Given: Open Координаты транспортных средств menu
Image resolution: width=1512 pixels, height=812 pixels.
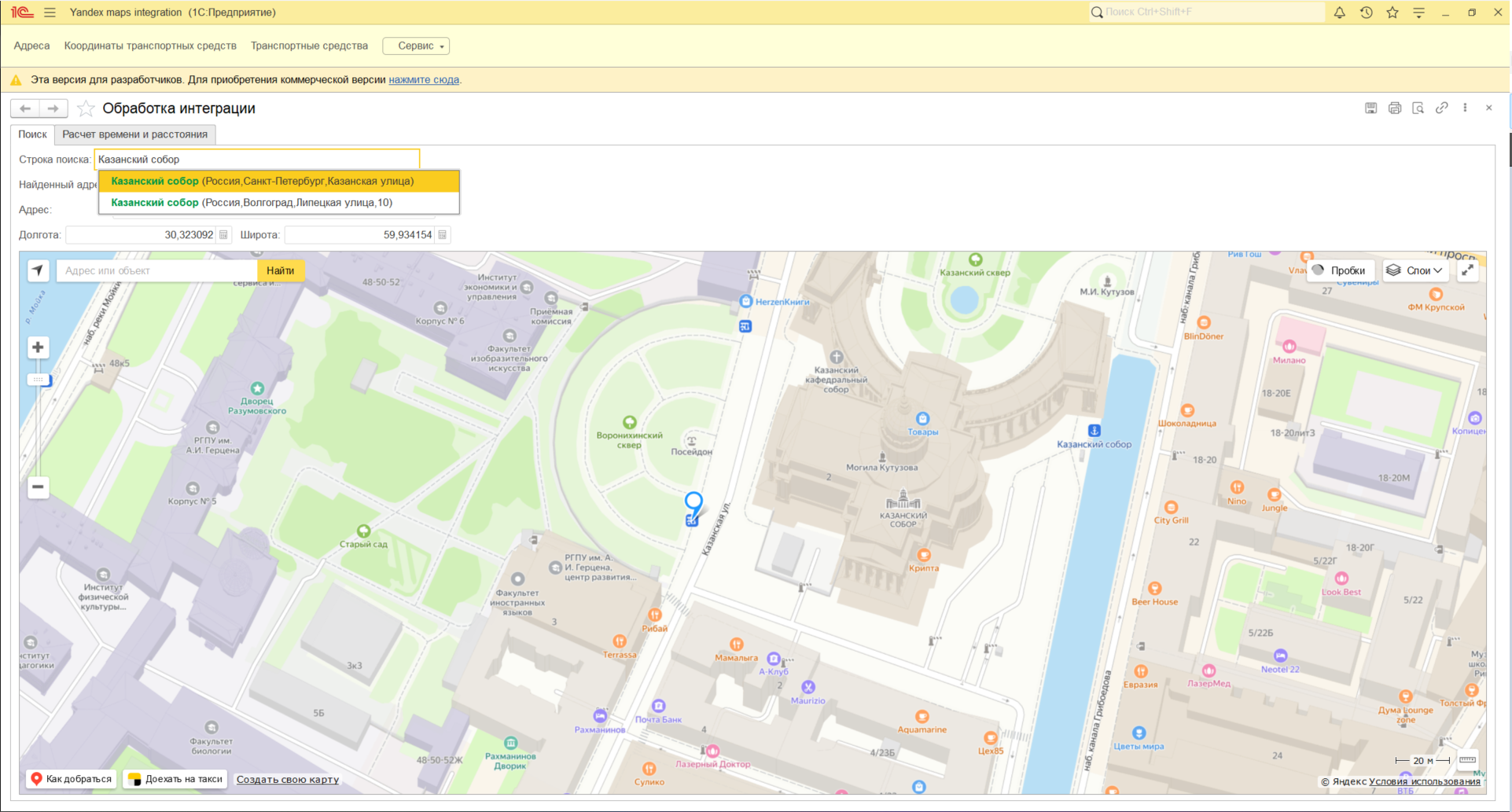Looking at the screenshot, I should (150, 46).
